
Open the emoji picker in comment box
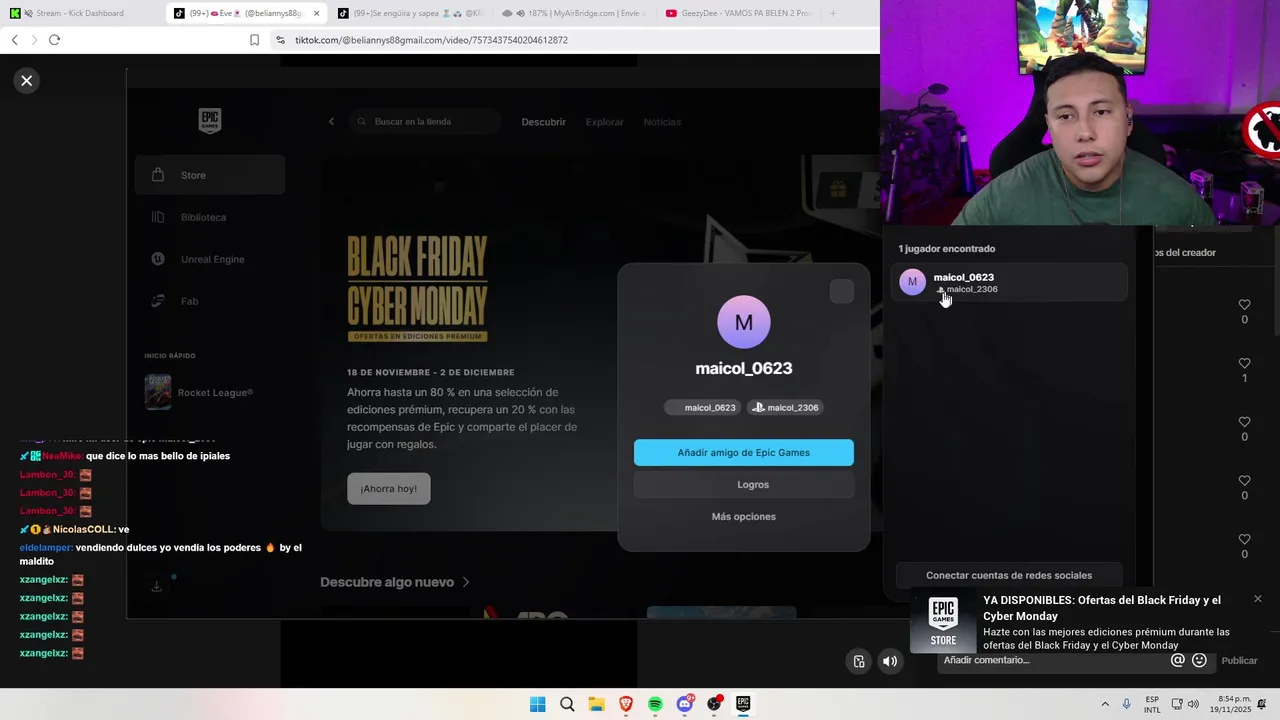click(x=1199, y=660)
